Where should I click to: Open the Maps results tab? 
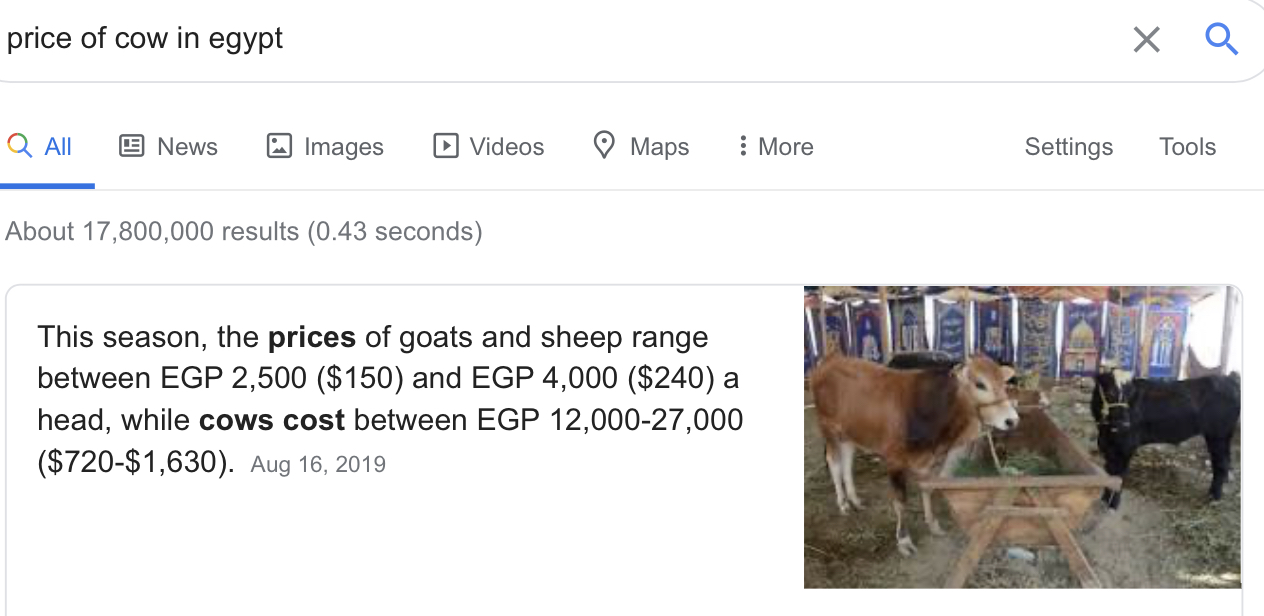[659, 147]
